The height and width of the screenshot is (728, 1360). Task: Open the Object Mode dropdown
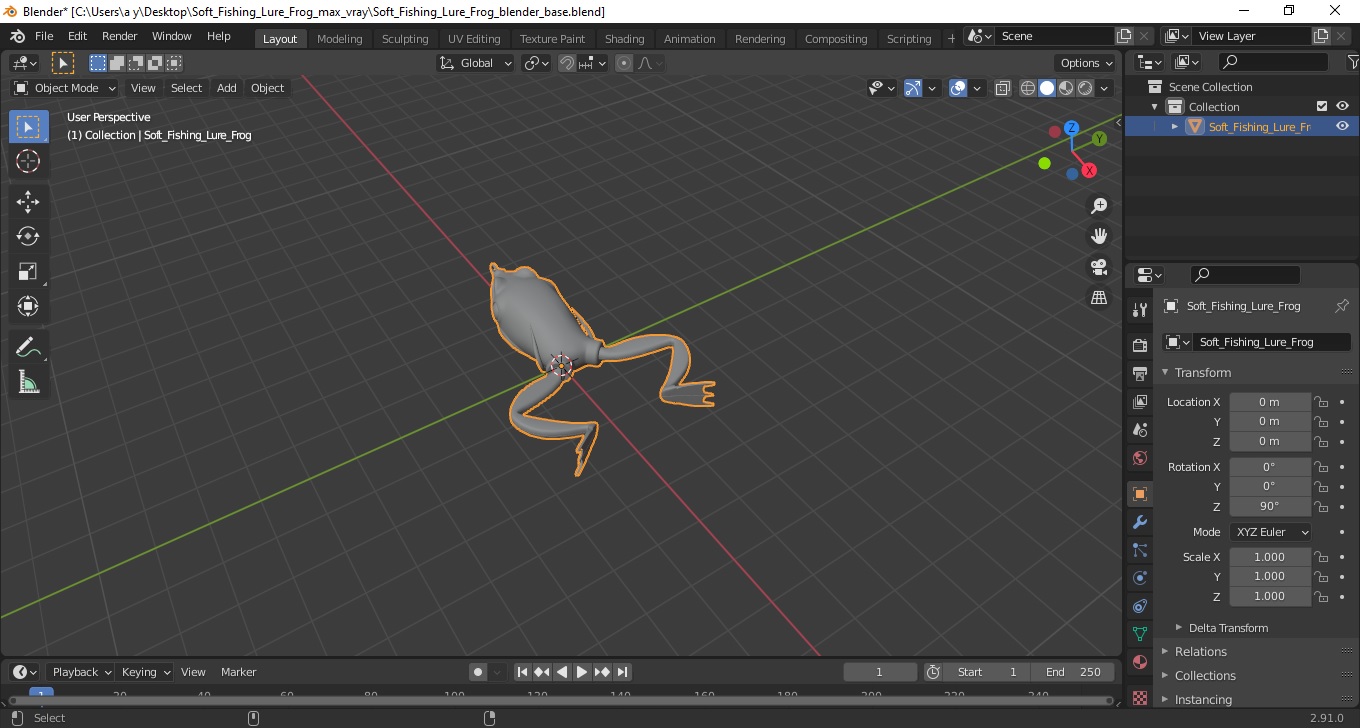point(65,88)
